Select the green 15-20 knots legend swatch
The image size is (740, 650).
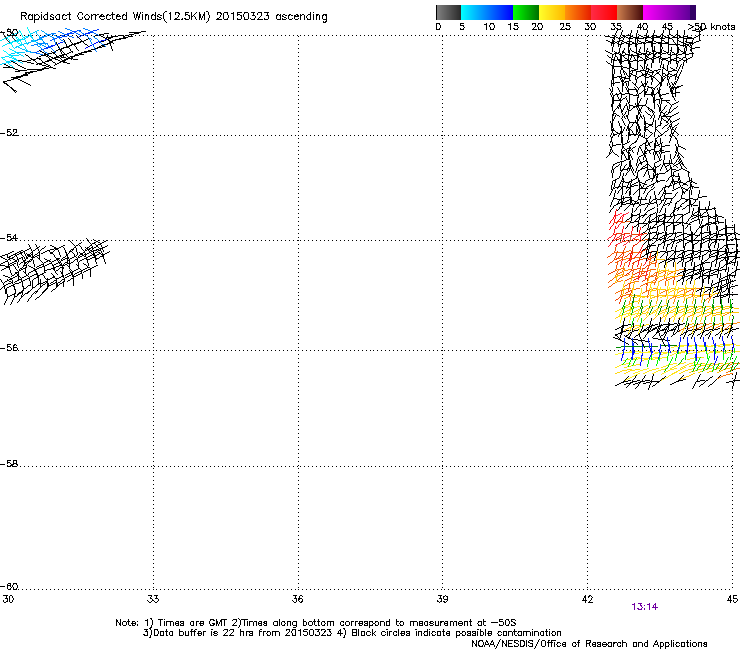click(526, 12)
